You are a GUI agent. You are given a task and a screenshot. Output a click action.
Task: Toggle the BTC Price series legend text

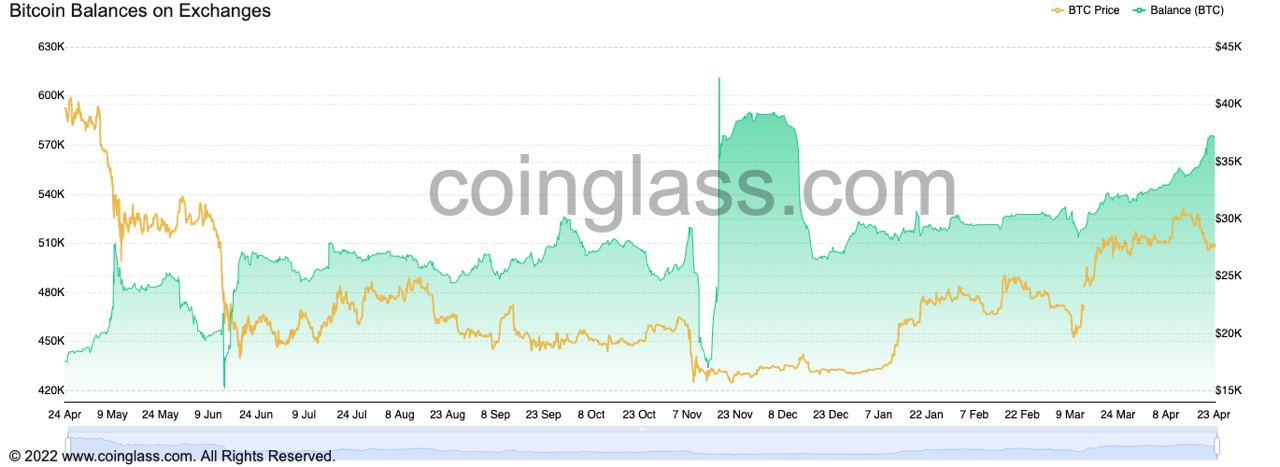pyautogui.click(x=1094, y=10)
